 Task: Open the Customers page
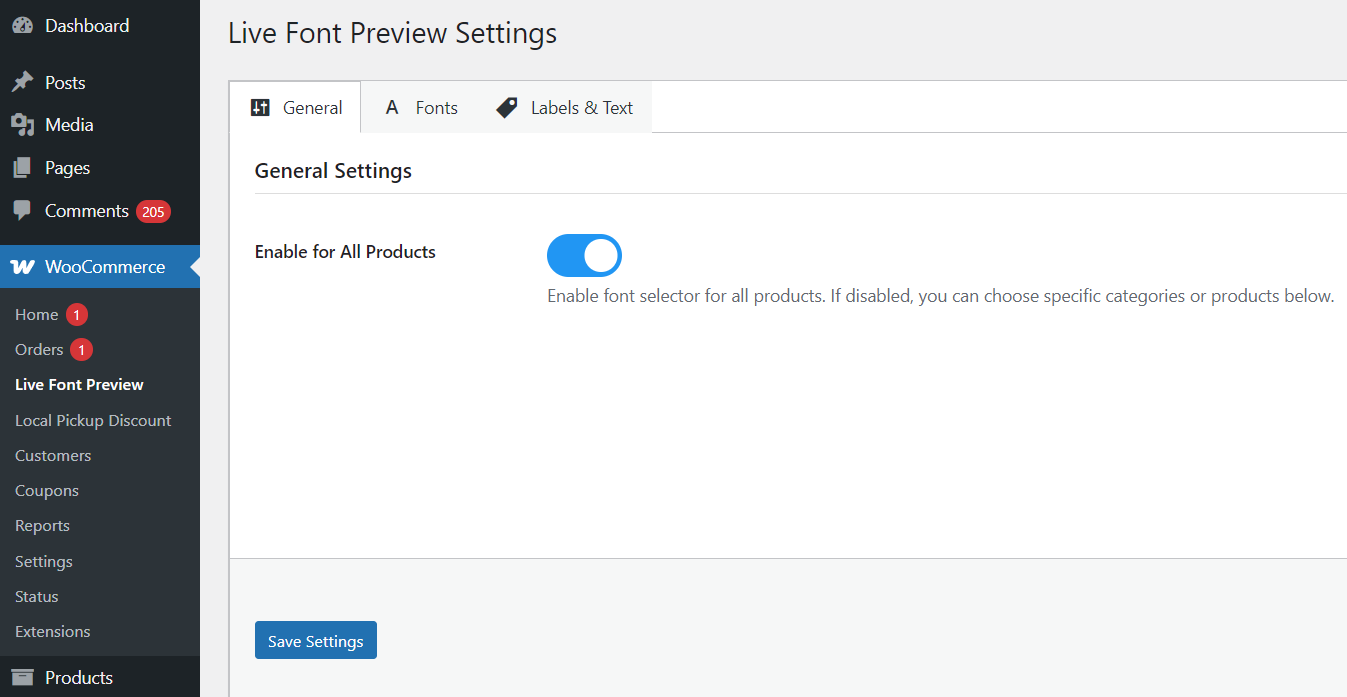(x=53, y=455)
